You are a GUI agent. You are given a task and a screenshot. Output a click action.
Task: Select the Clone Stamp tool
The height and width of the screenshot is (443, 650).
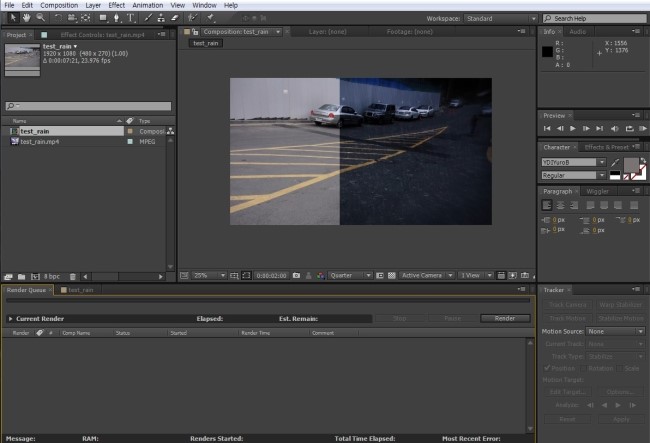161,18
